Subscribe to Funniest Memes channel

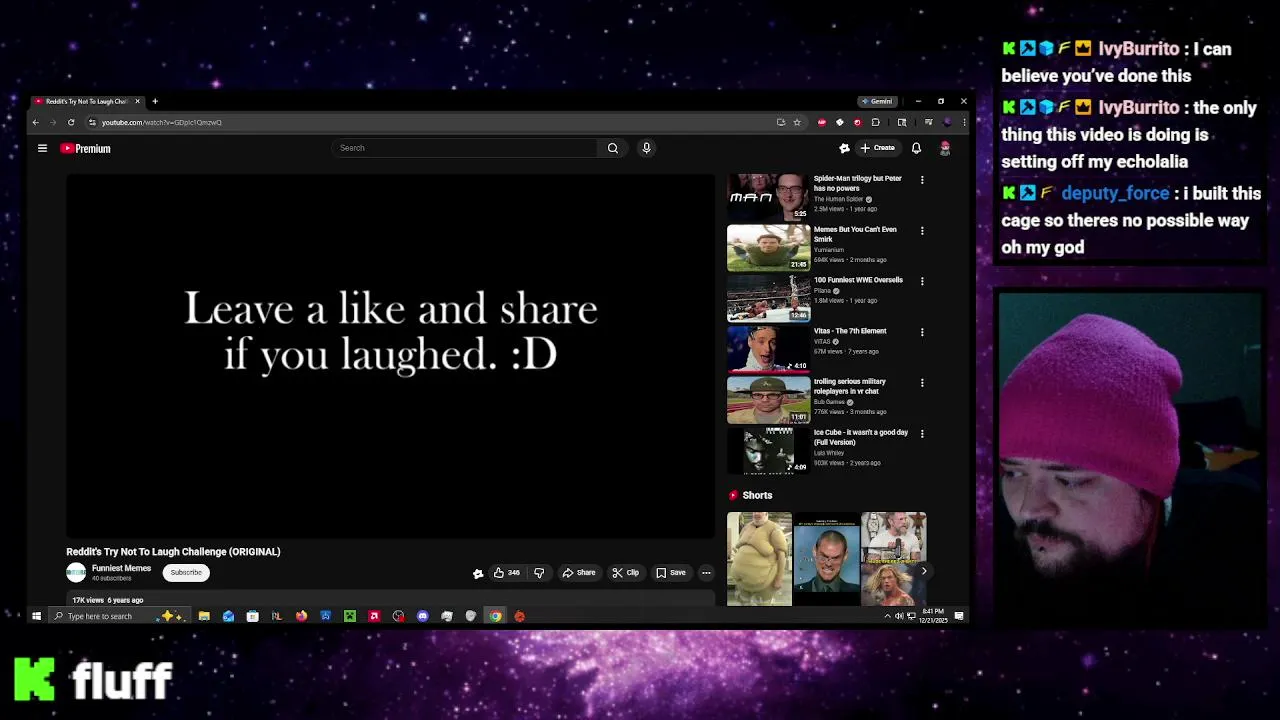click(x=186, y=573)
